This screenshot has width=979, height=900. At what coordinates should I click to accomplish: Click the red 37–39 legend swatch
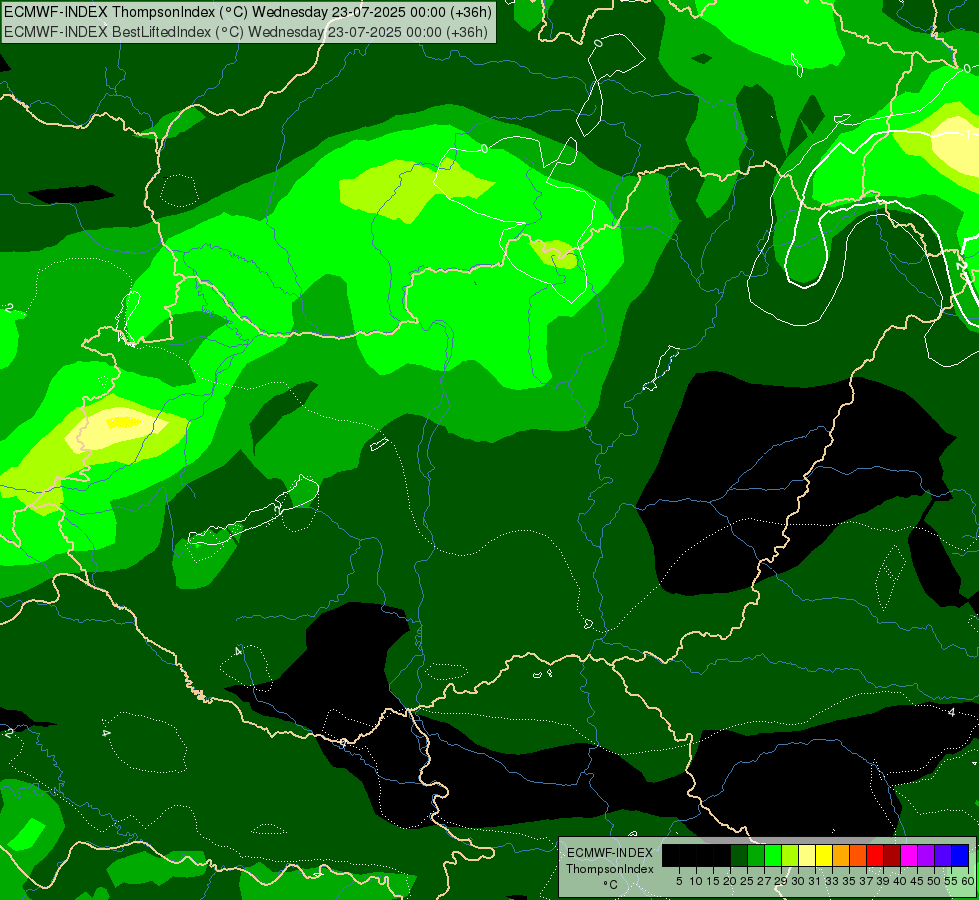tap(875, 855)
